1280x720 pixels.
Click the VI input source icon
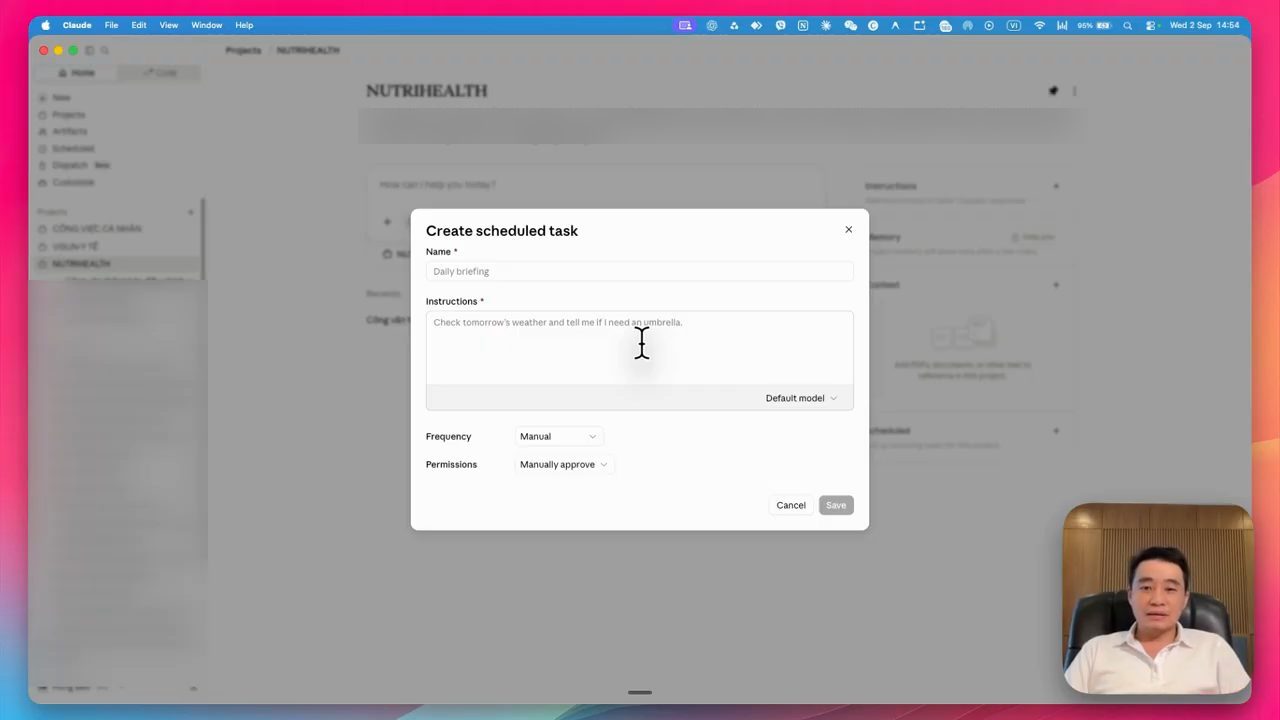1014,25
